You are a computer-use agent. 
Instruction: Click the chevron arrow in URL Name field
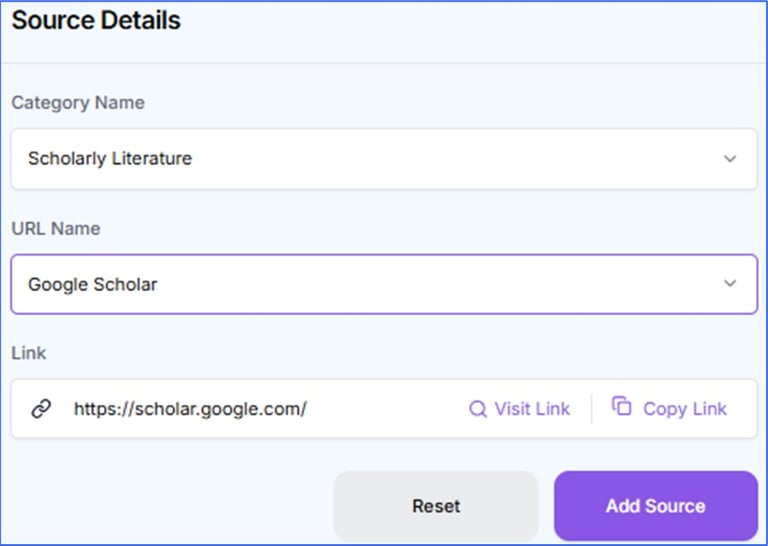[730, 284]
